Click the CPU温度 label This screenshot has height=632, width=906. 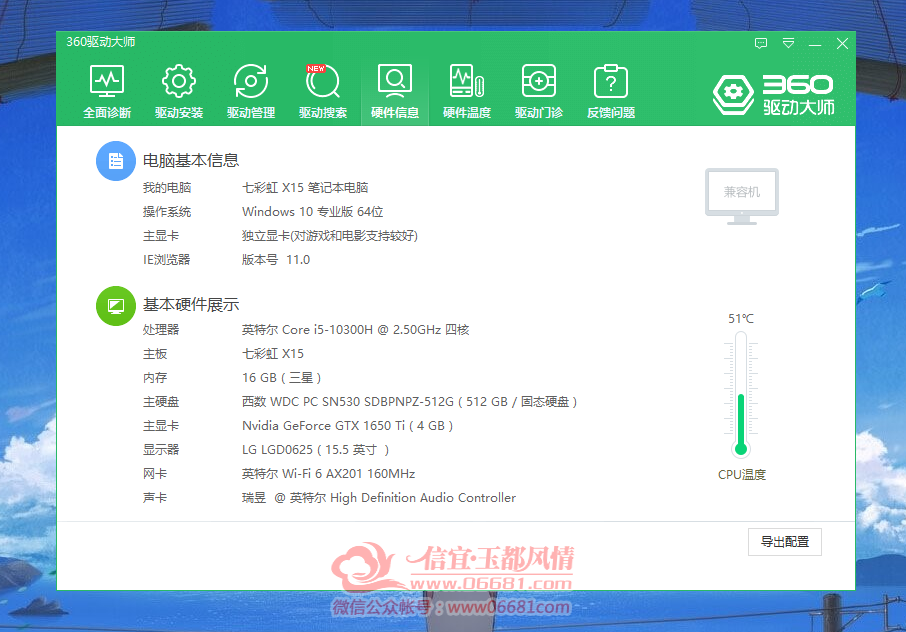[x=742, y=475]
